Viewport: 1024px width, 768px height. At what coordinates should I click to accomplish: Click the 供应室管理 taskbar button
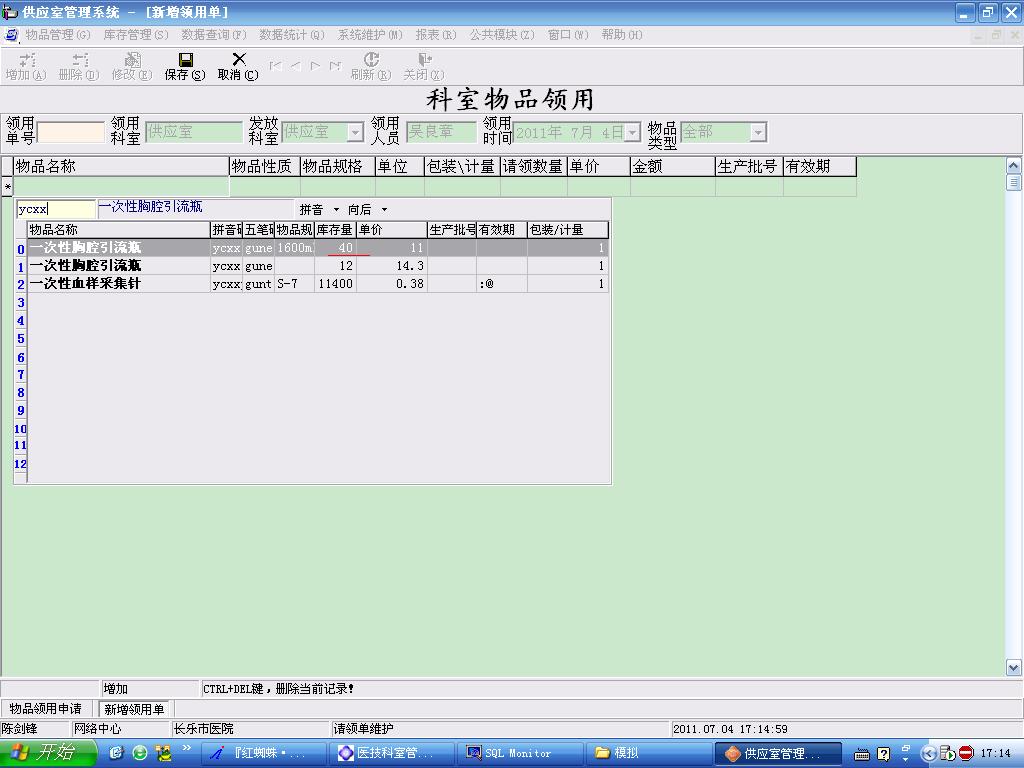click(x=777, y=753)
